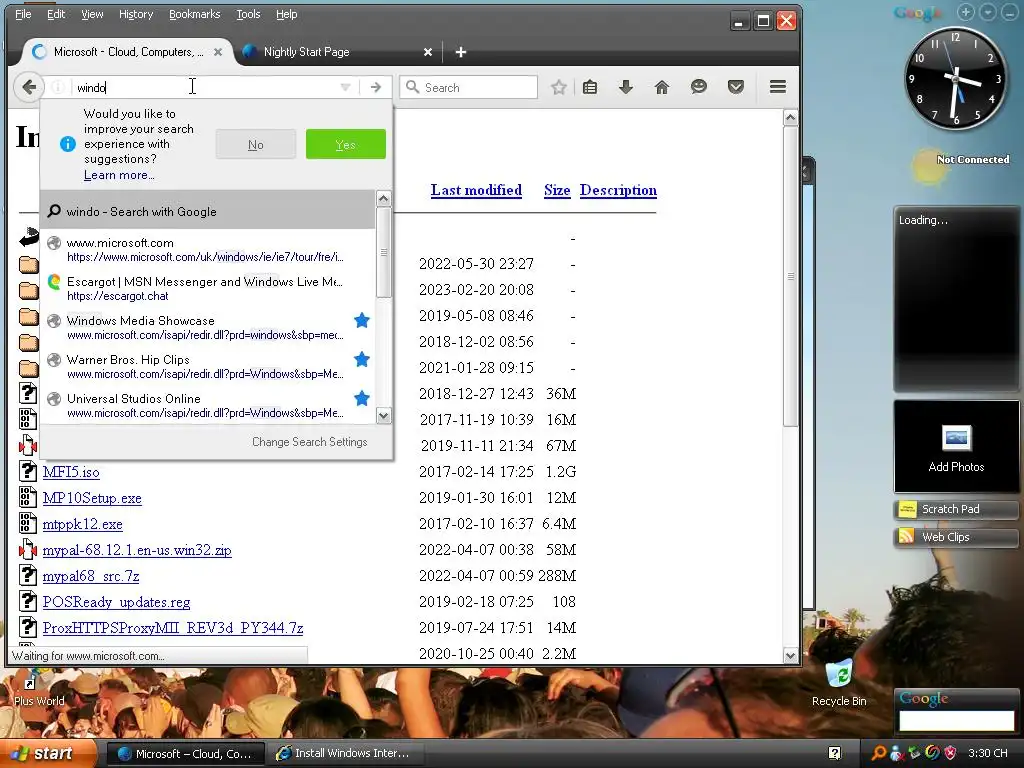The width and height of the screenshot is (1024, 768).
Task: Open the bookmarks list icon
Action: [x=590, y=87]
